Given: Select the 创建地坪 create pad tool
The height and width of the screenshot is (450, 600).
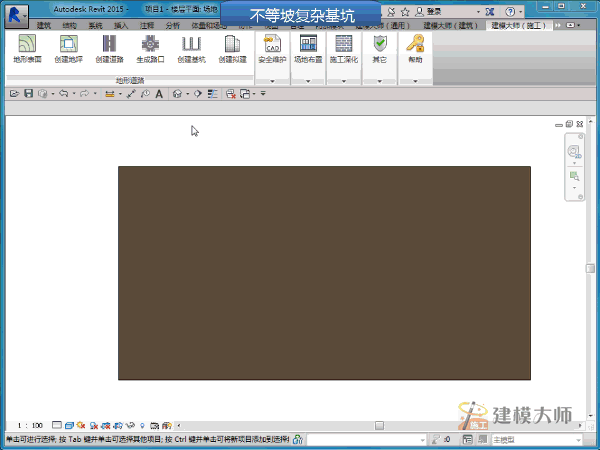Looking at the screenshot, I should [x=68, y=49].
